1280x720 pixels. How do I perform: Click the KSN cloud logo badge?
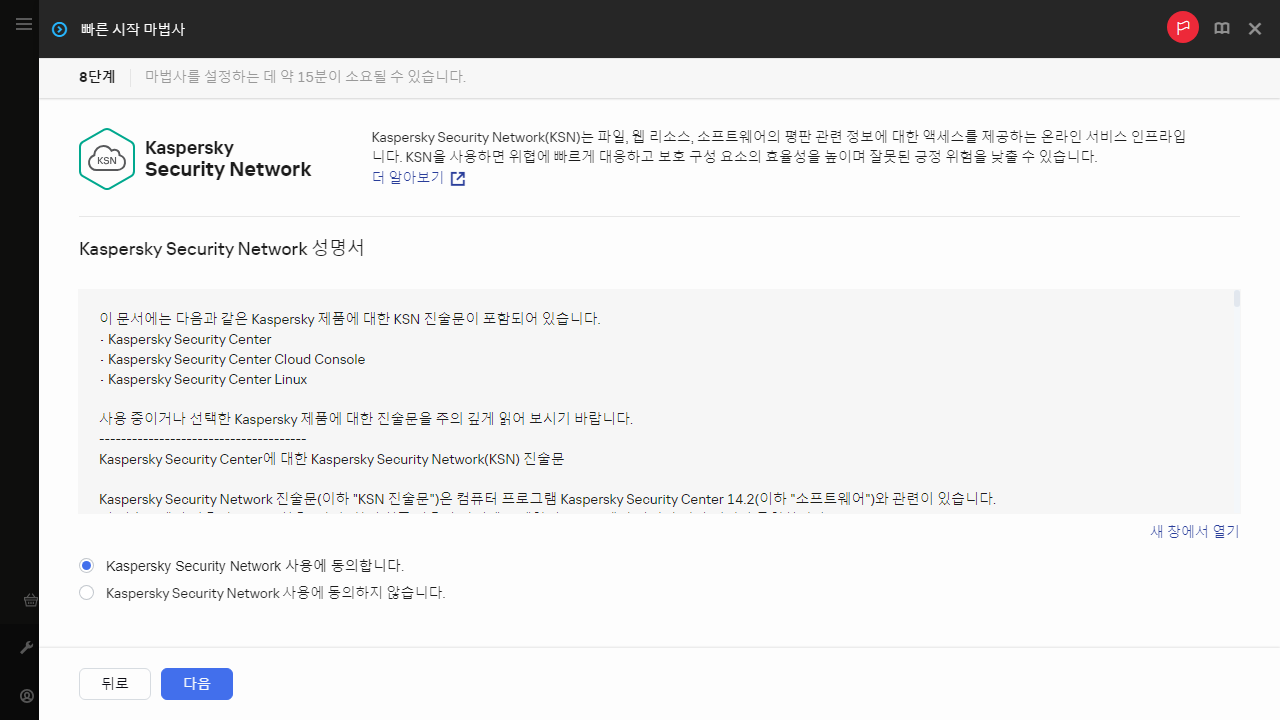(106, 158)
